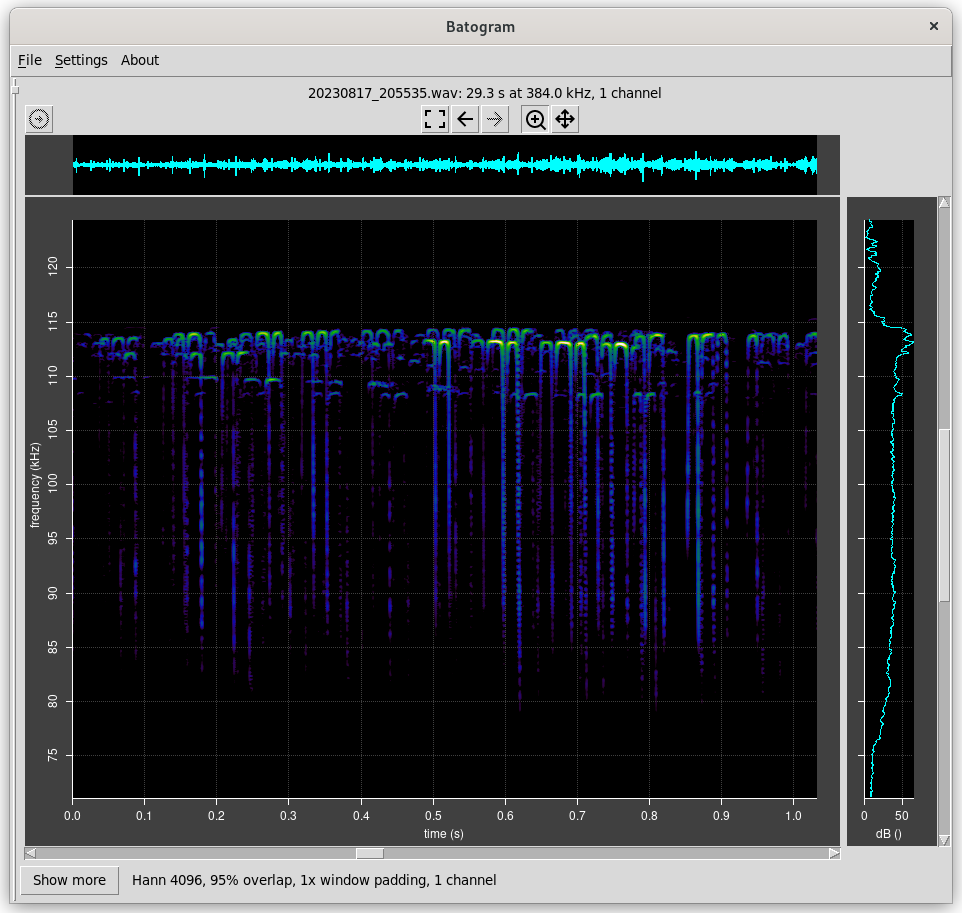This screenshot has height=913, width=962.
Task: Open the File menu
Action: tap(30, 60)
